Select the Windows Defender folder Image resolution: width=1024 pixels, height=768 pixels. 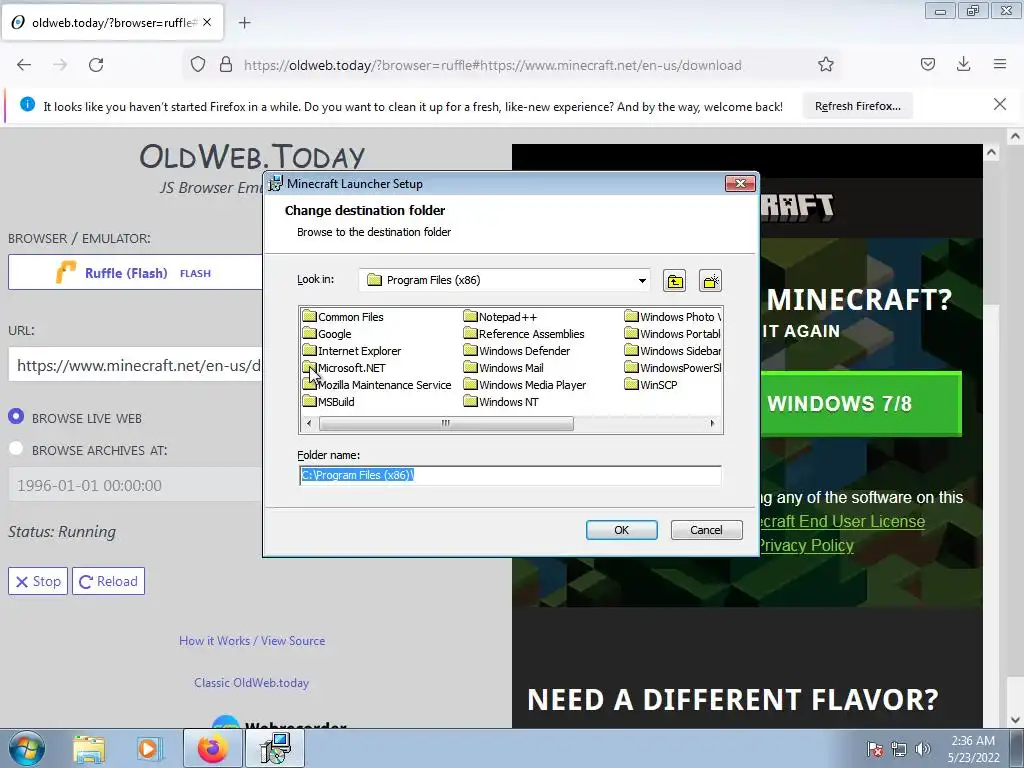pyautogui.click(x=517, y=351)
